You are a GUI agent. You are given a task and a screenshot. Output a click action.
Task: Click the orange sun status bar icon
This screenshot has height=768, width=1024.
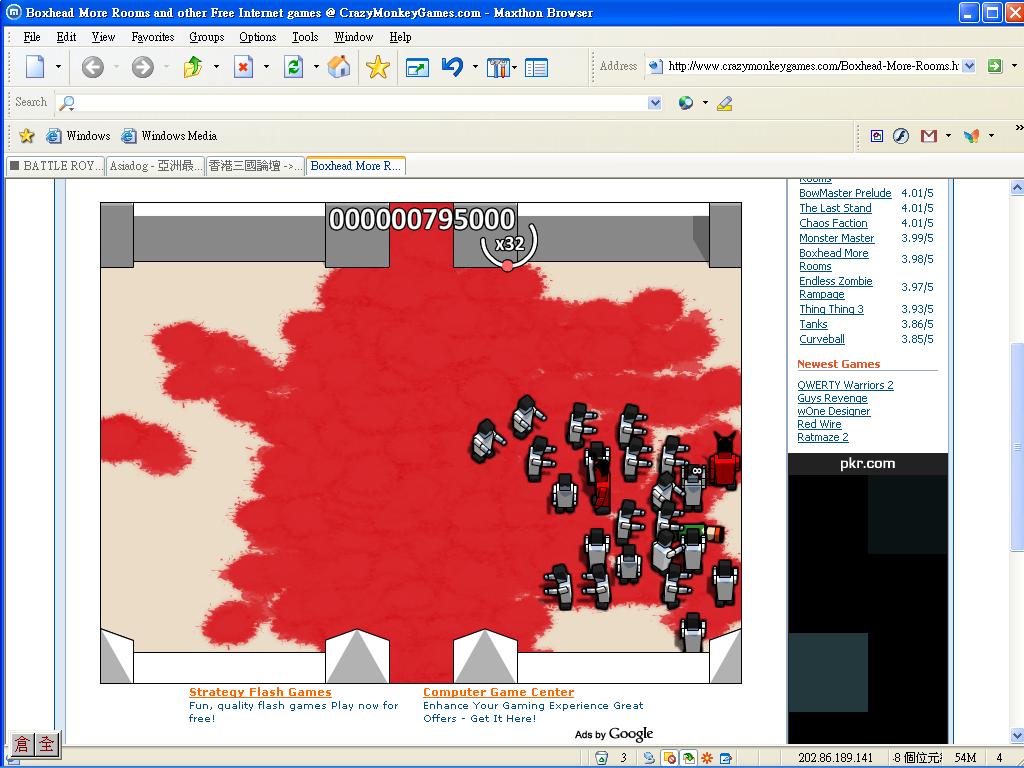point(707,758)
